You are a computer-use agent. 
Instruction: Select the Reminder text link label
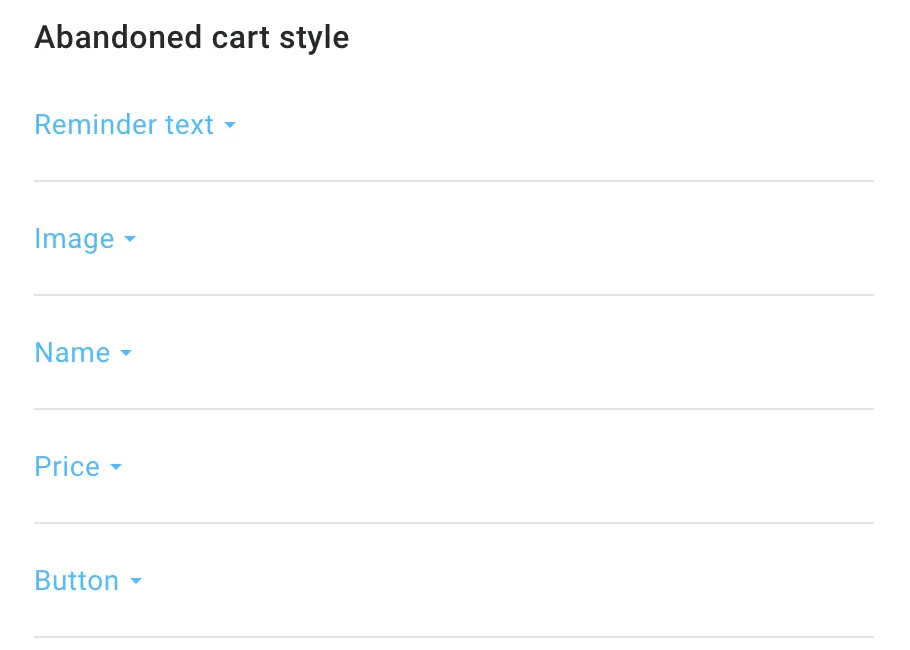124,125
